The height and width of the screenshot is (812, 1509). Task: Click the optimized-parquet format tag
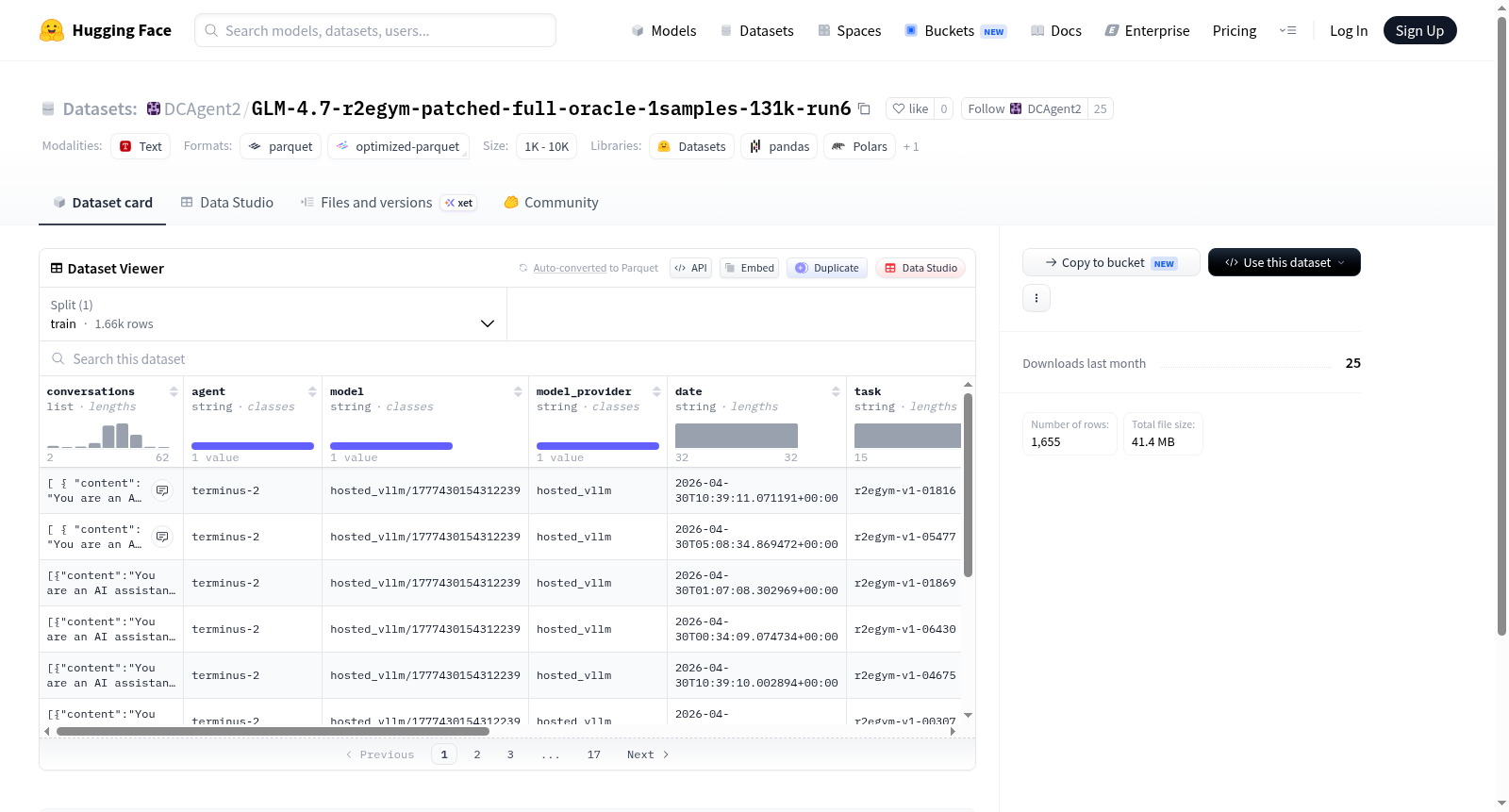click(398, 146)
